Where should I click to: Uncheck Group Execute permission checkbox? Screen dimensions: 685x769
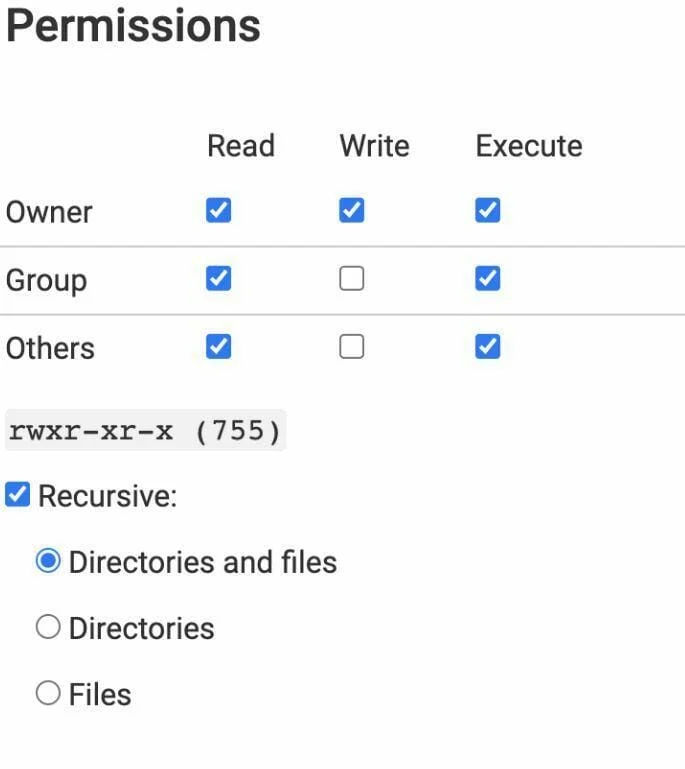pyautogui.click(x=487, y=279)
